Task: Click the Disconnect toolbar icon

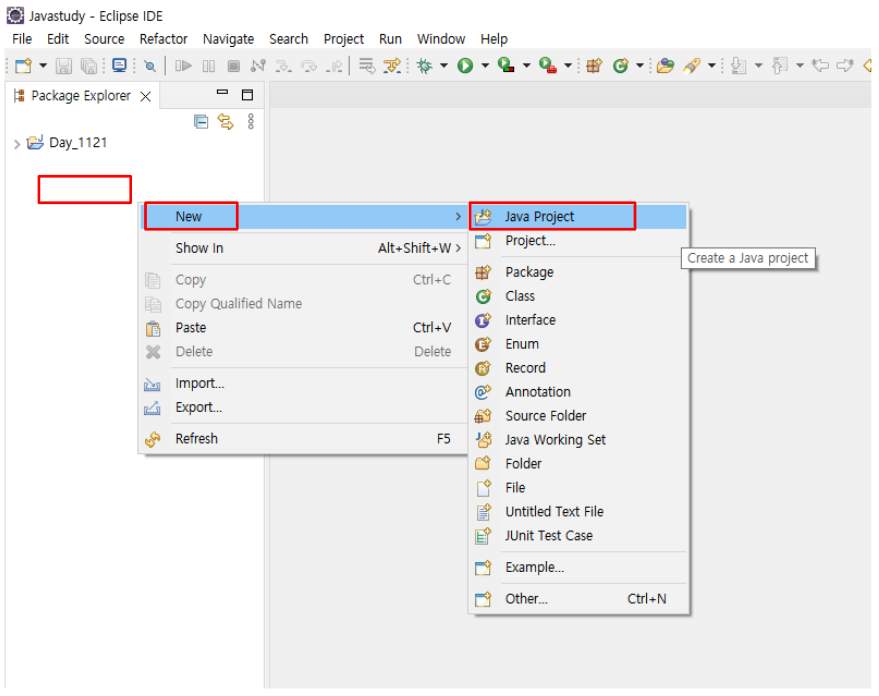Action: pyautogui.click(x=258, y=66)
